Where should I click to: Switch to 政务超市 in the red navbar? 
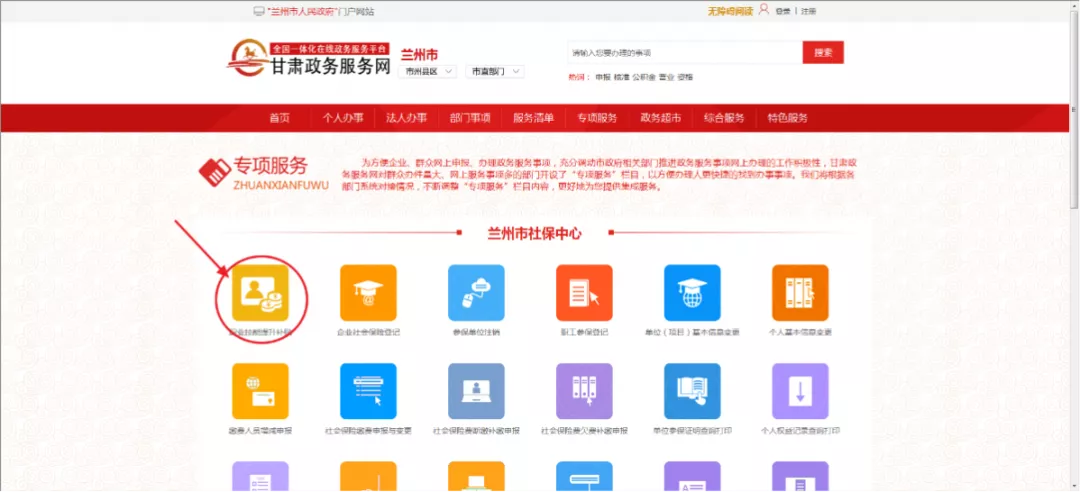(660, 118)
